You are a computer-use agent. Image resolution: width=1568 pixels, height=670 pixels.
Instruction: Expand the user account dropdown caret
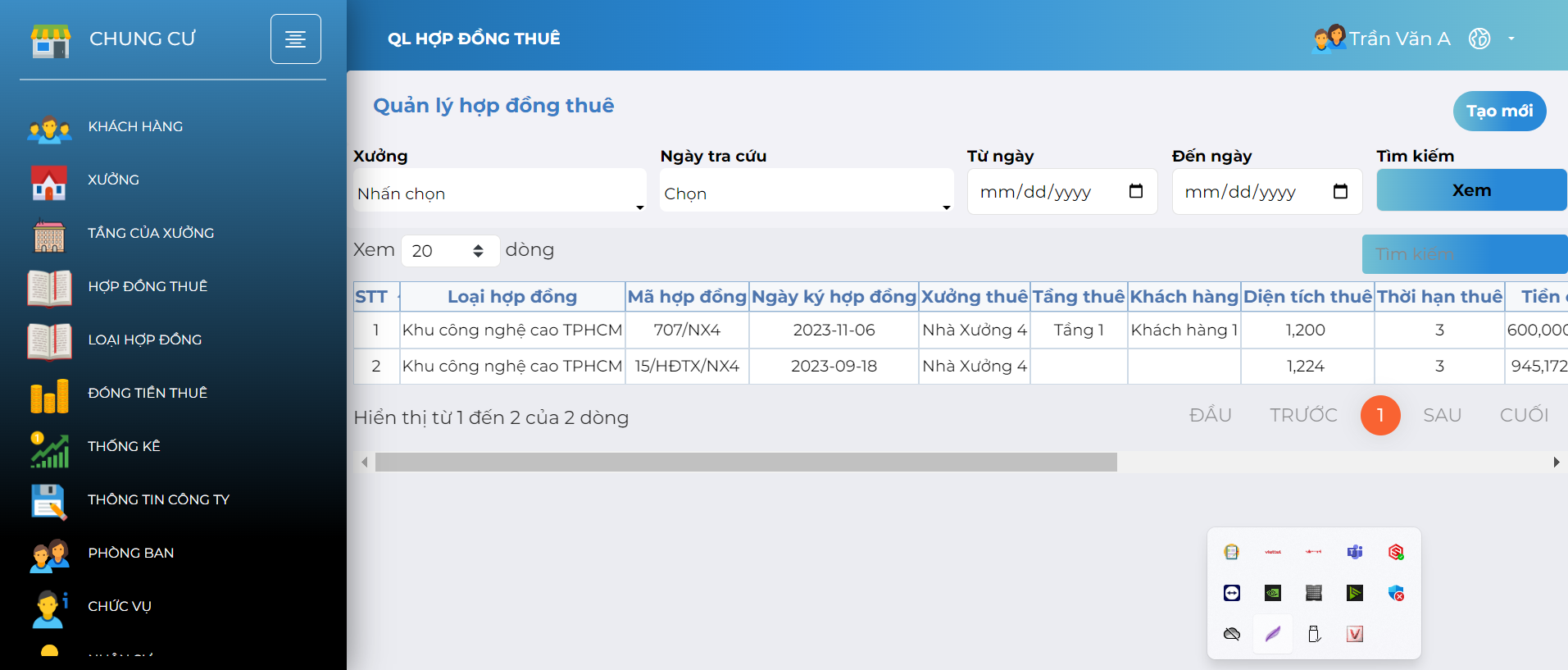pyautogui.click(x=1511, y=39)
